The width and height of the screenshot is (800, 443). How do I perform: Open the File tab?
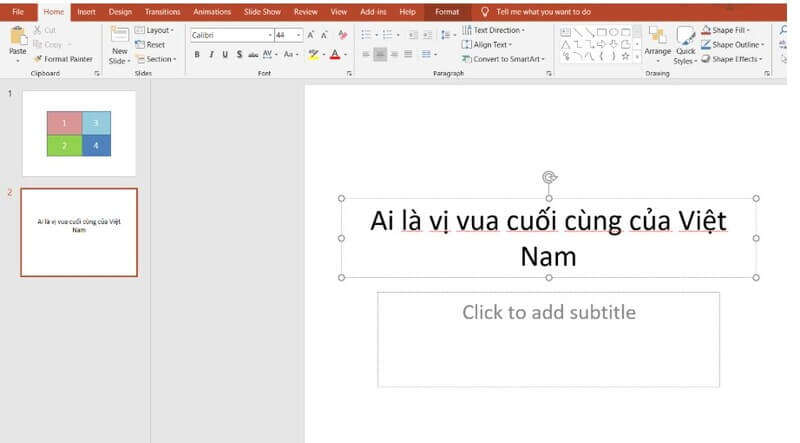coord(18,12)
